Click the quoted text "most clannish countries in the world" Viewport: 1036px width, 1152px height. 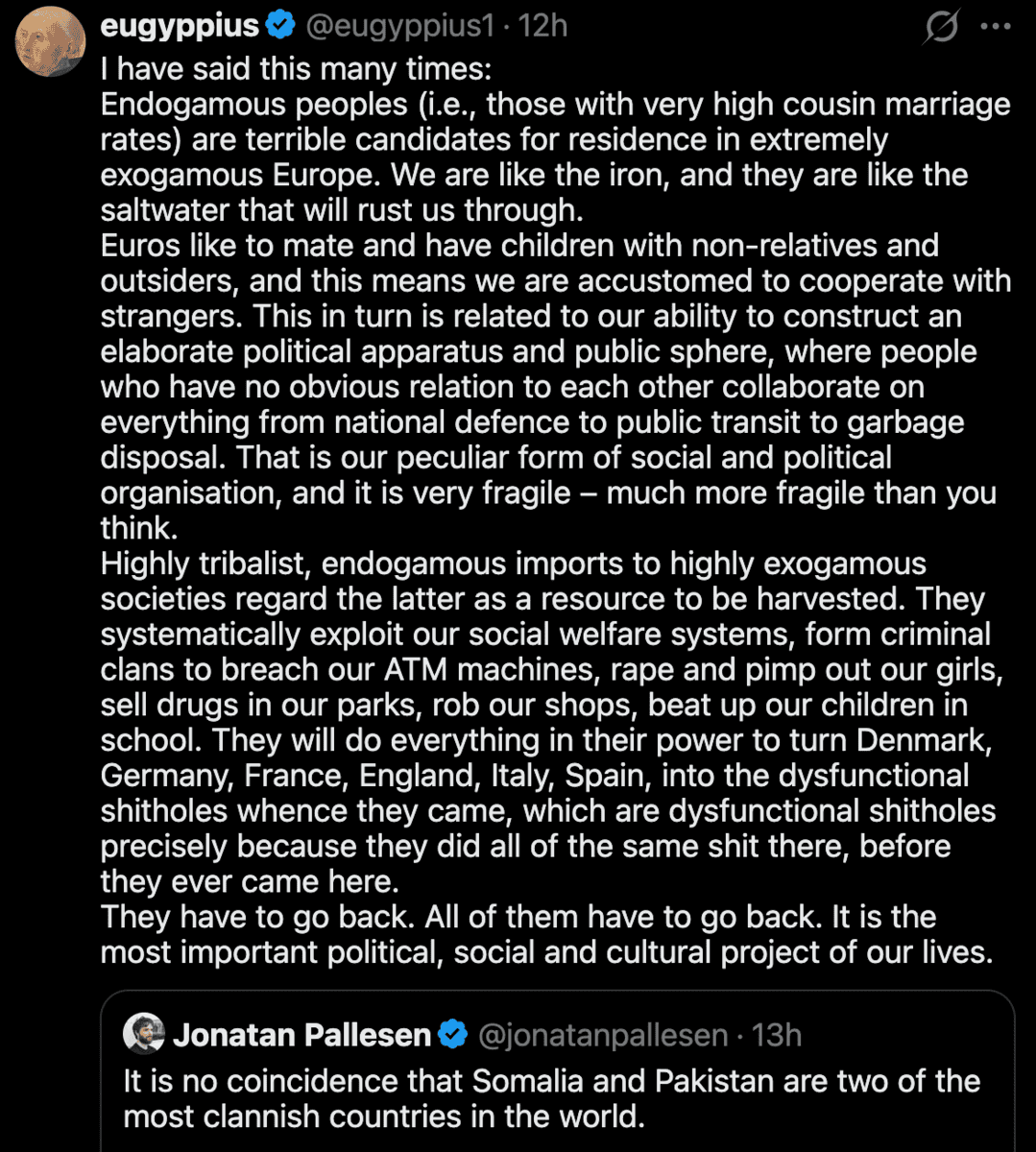point(383,1116)
